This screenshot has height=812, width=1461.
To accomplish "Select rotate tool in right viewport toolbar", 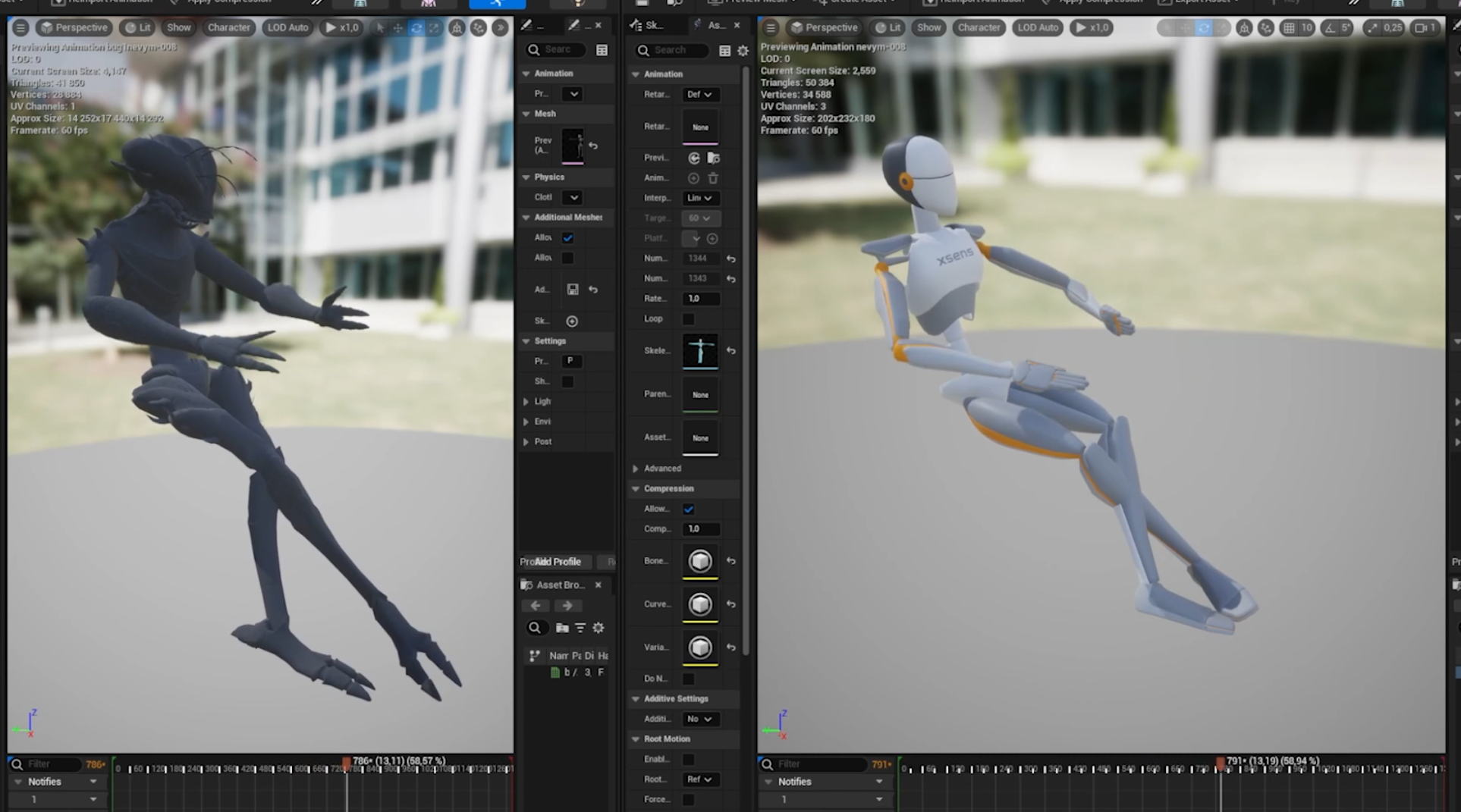I will 1204,28.
